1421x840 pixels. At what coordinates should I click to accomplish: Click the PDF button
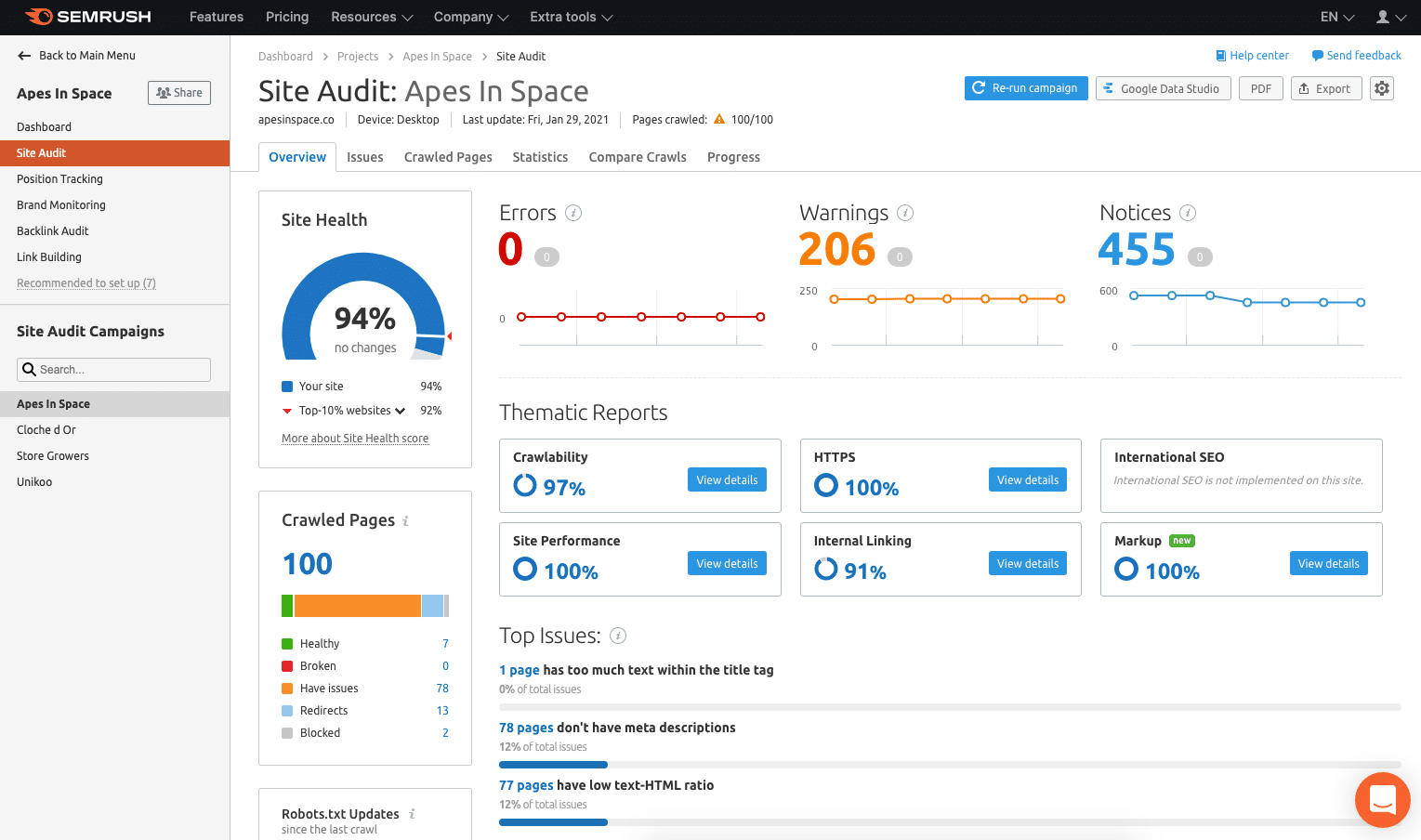coord(1261,88)
